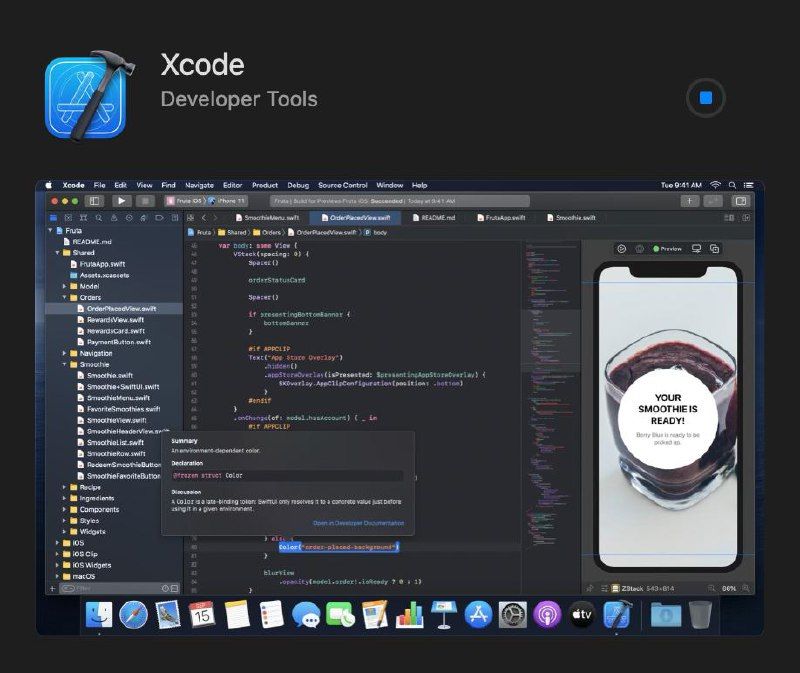Switch to the Smoothie.swift tab
800x673 pixels.
pos(571,218)
